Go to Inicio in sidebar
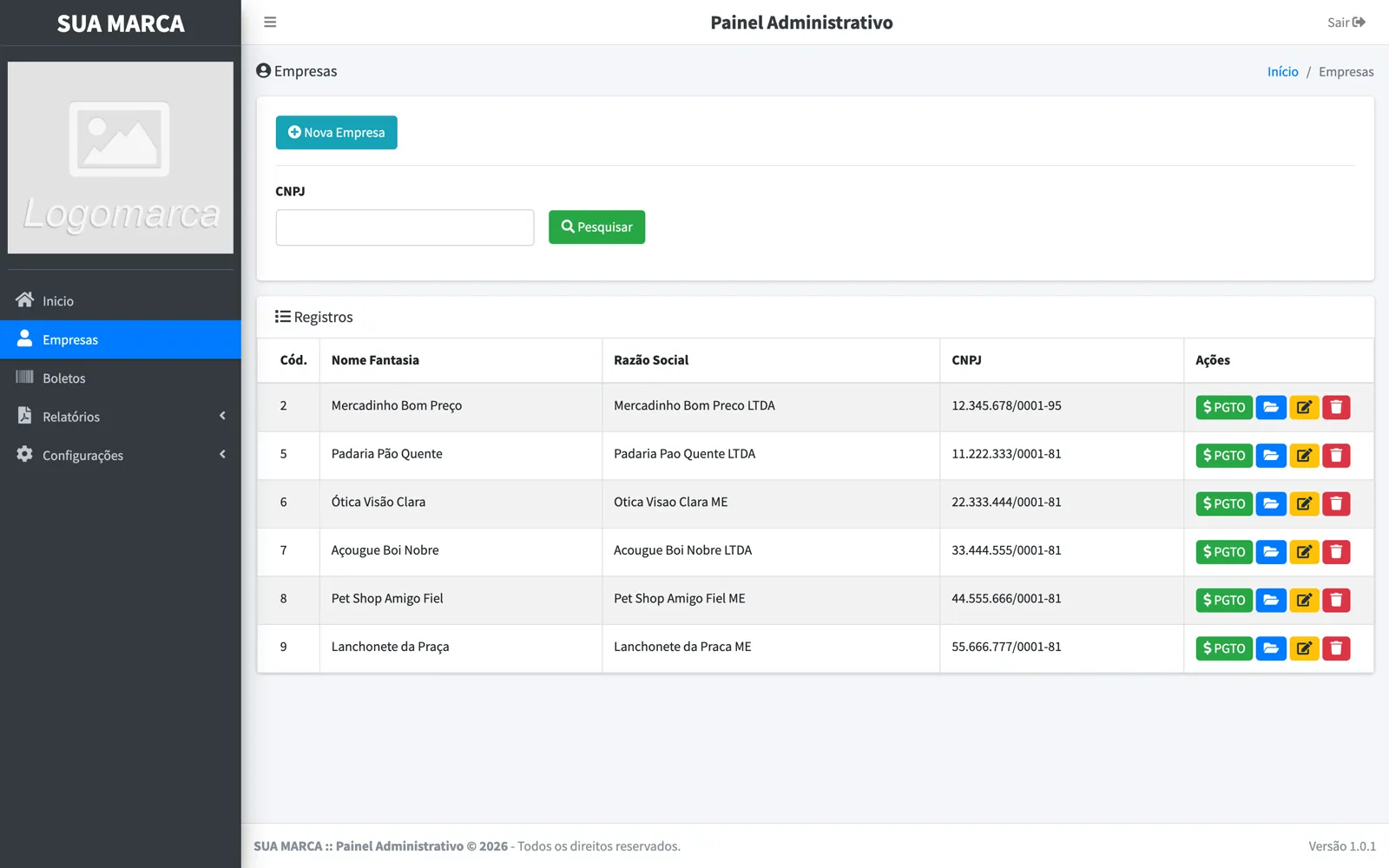 tap(121, 301)
